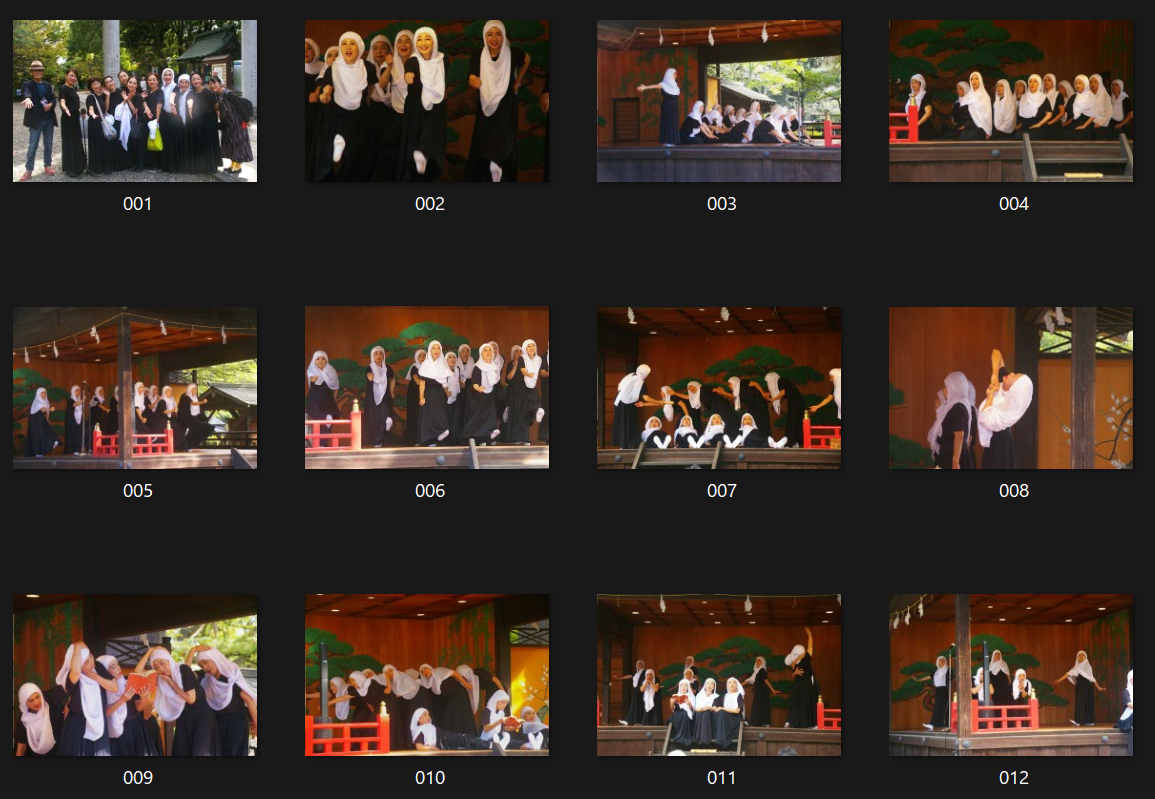Select the "012" caption text
This screenshot has width=1155, height=799.
(1013, 778)
